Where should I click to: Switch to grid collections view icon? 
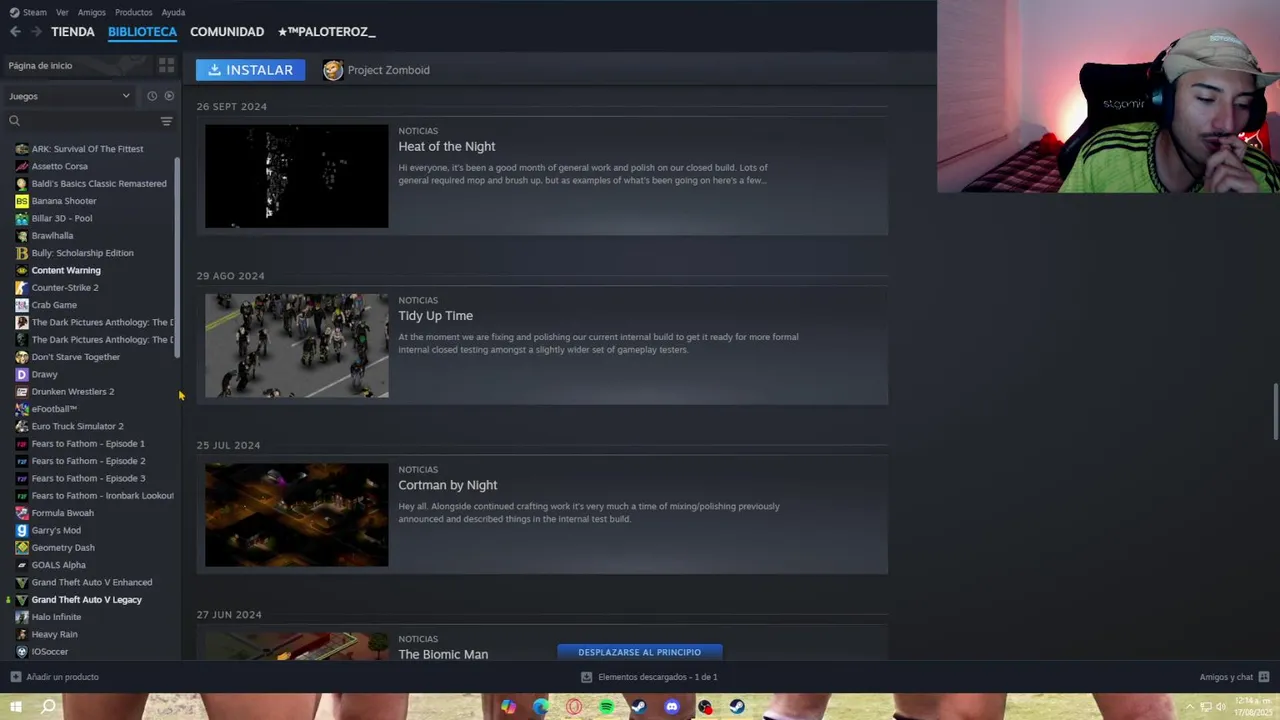[x=166, y=66]
